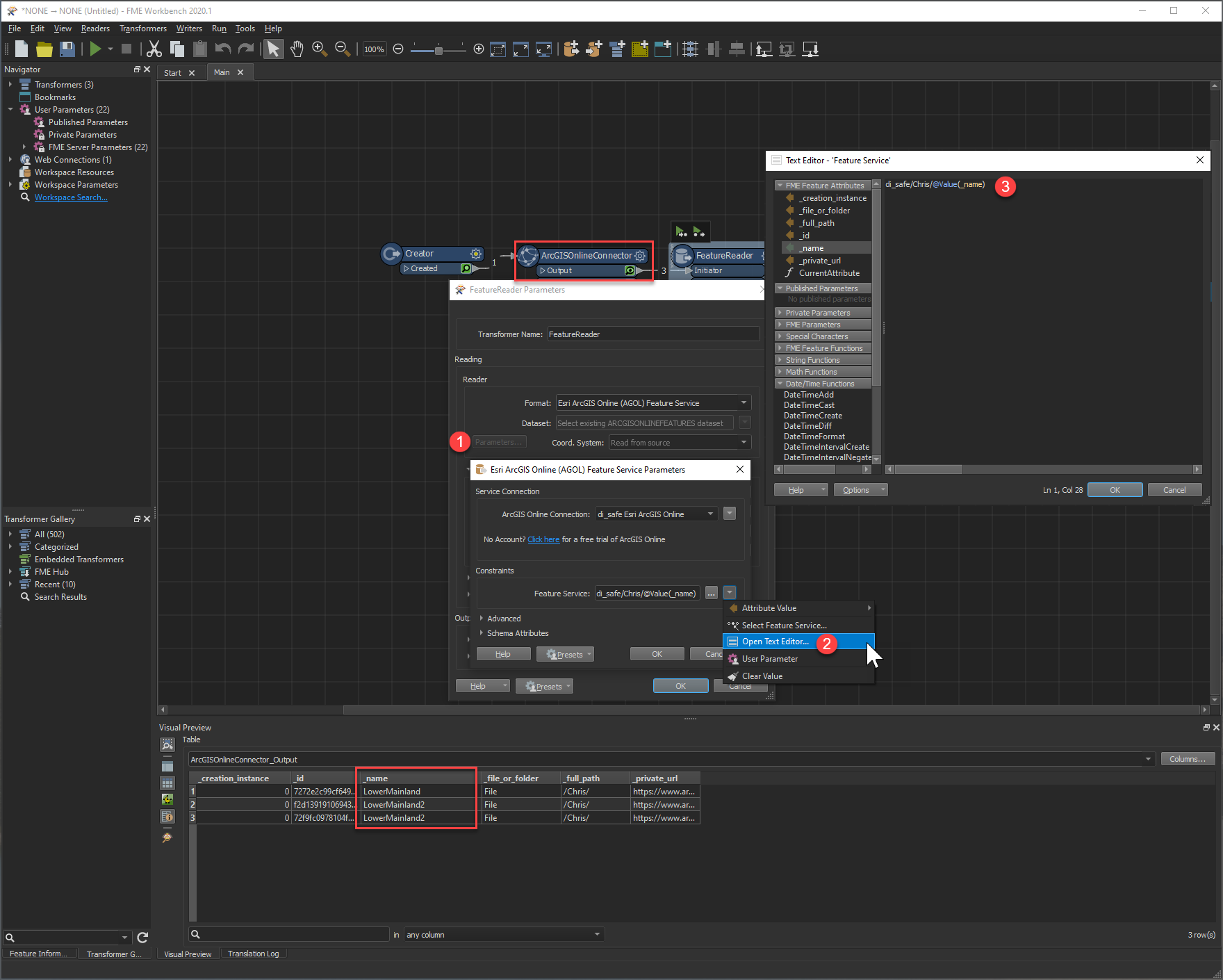Choose Select Feature Service... menu entry
This screenshot has width=1223, height=980.
tap(798, 626)
